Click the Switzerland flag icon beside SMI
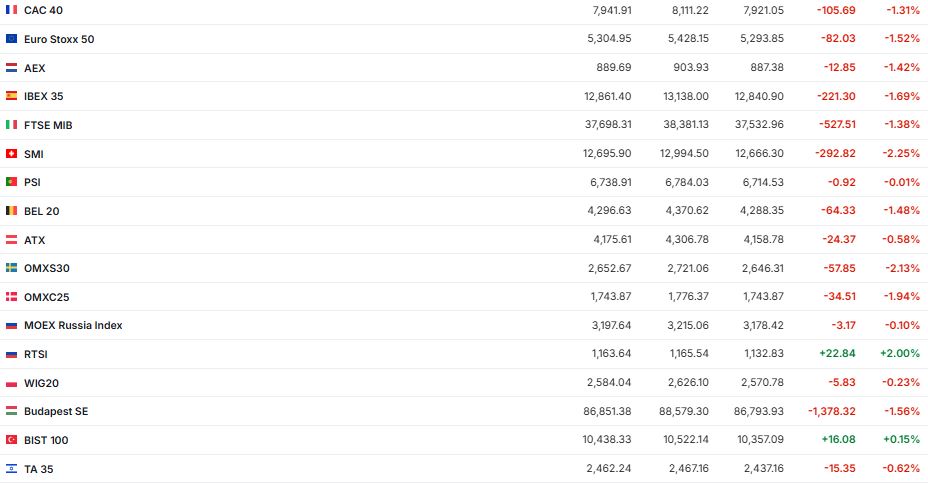The width and height of the screenshot is (928, 484). [12, 154]
